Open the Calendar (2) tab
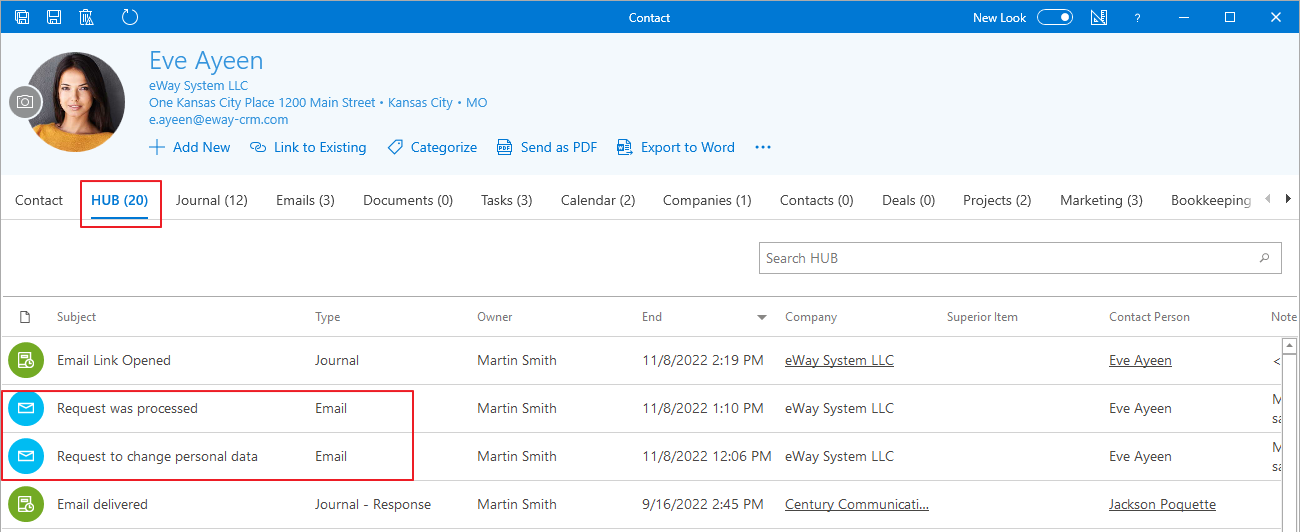The height and width of the screenshot is (532, 1300). point(598,200)
